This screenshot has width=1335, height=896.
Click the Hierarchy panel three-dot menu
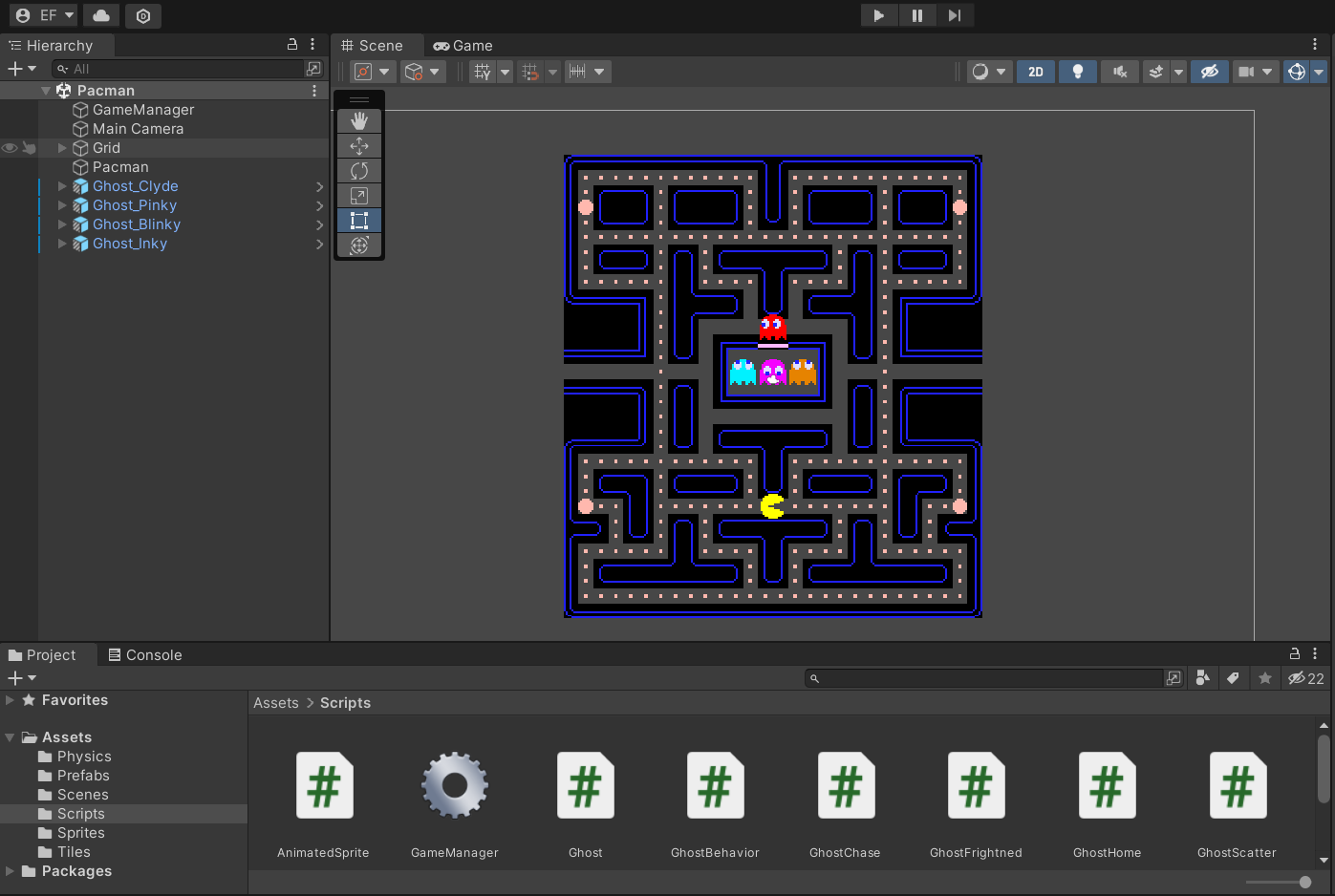312,45
